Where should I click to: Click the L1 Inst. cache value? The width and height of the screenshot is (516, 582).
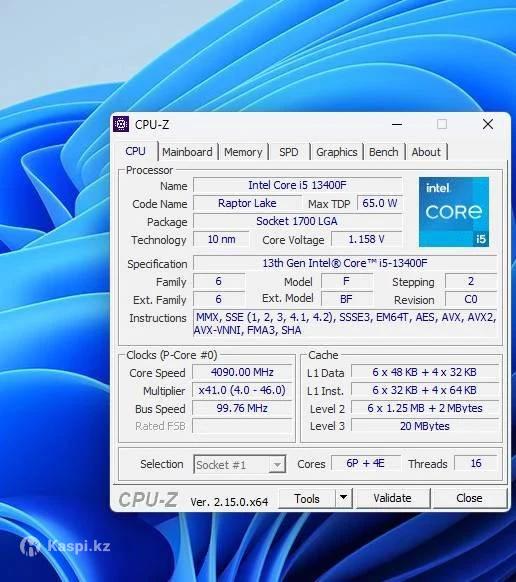pos(425,390)
